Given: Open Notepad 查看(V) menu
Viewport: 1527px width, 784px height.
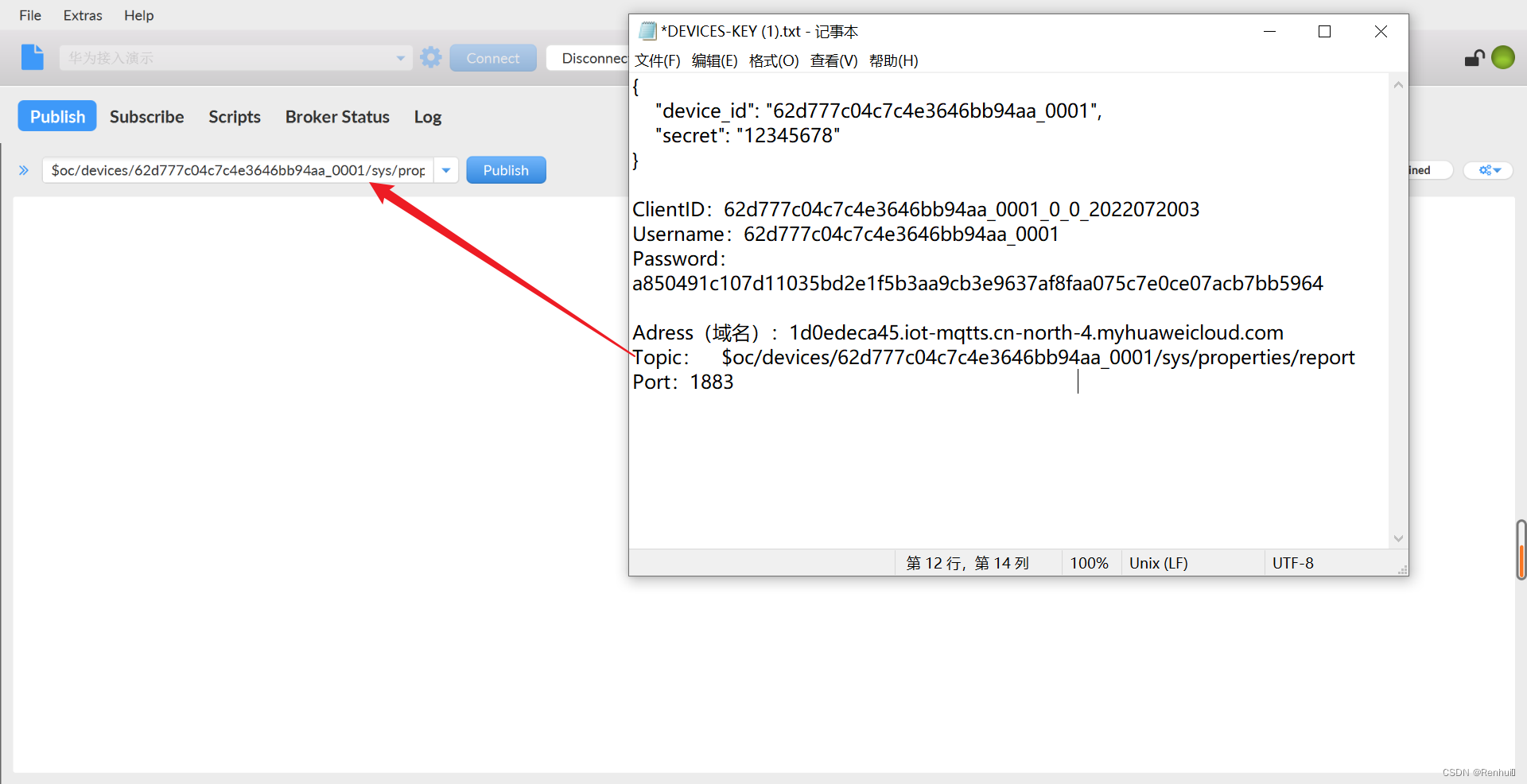Looking at the screenshot, I should coord(833,60).
